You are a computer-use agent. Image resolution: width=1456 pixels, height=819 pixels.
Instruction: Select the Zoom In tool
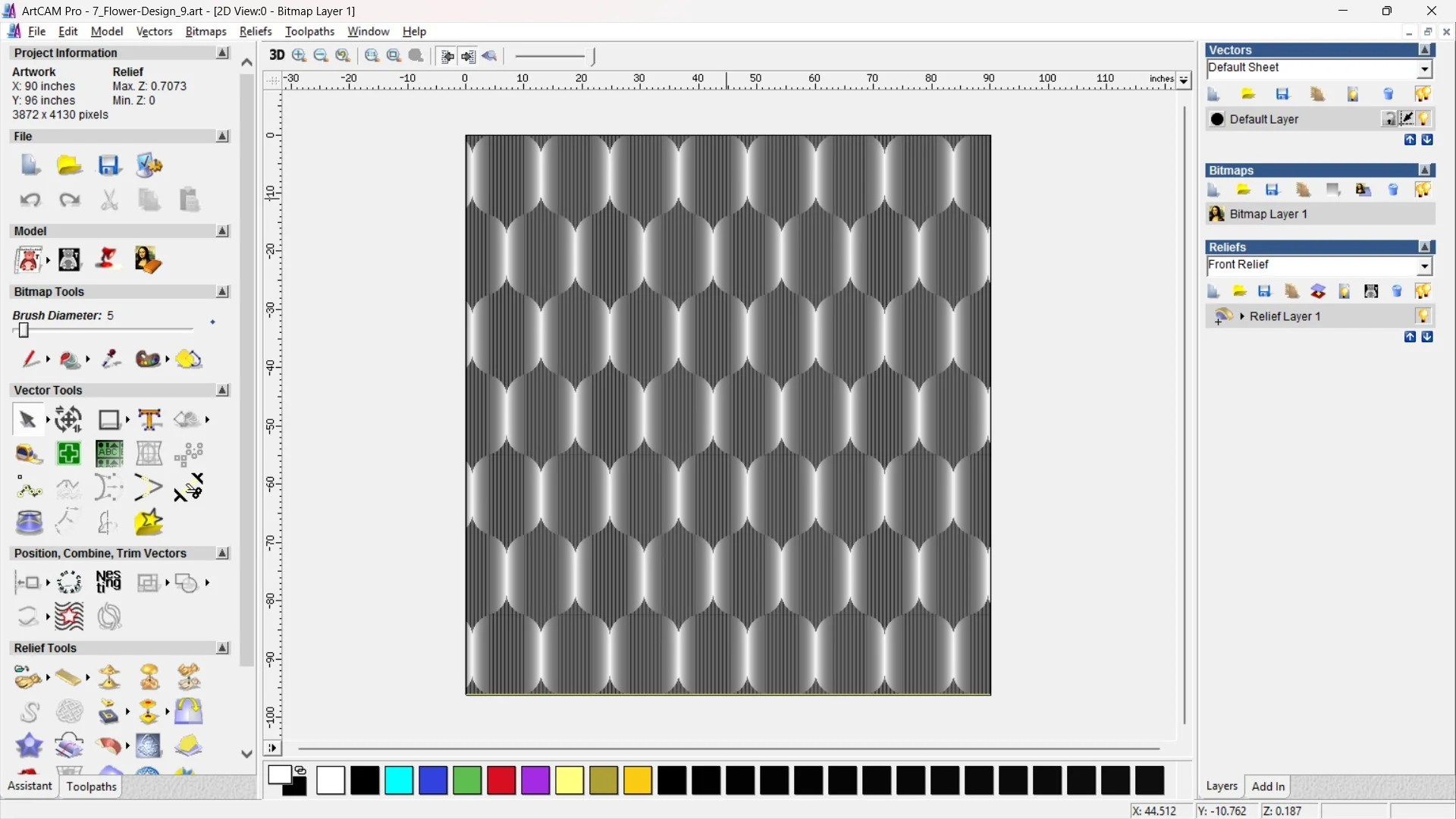(299, 55)
